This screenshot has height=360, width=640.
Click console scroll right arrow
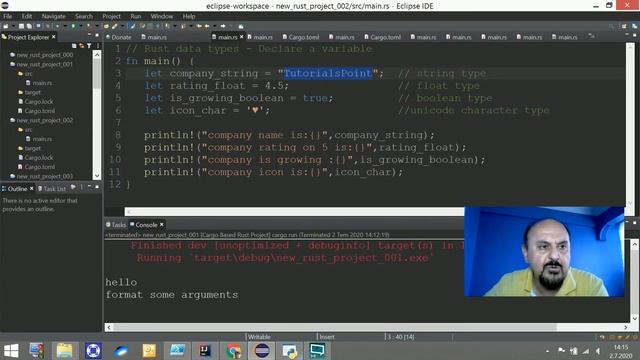tap(626, 327)
